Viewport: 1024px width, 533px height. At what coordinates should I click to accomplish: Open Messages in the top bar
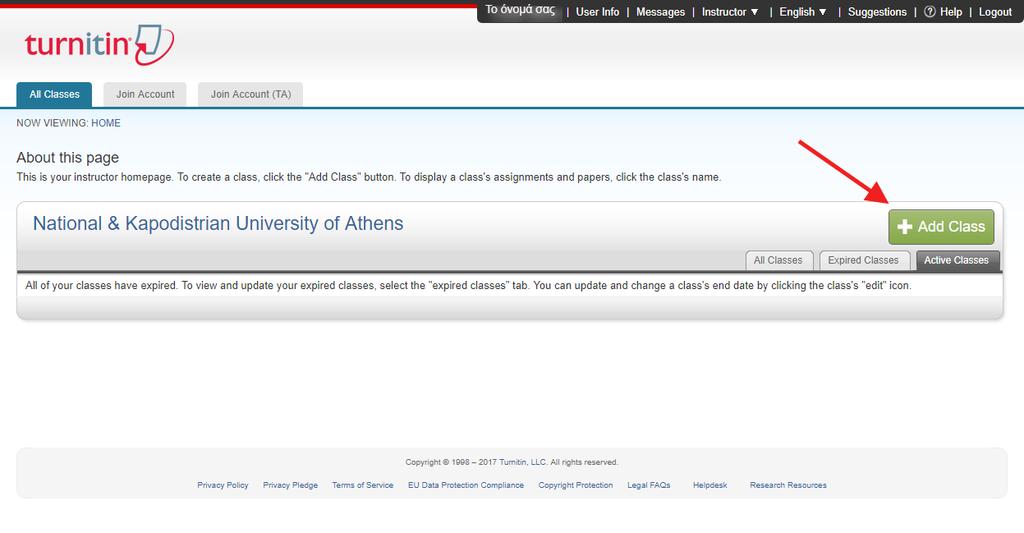(x=660, y=12)
